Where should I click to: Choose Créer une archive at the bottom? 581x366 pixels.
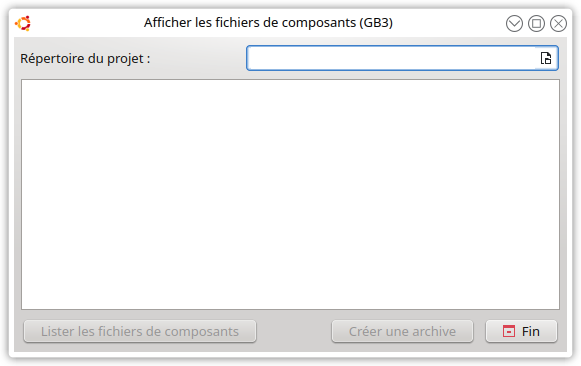pyautogui.click(x=402, y=331)
